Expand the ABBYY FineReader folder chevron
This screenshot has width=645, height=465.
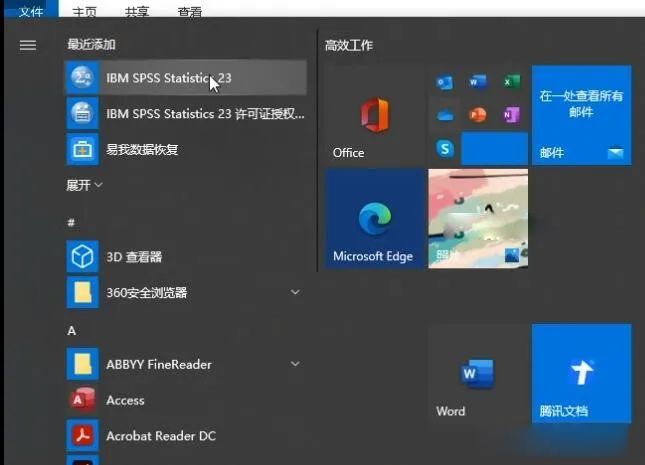coord(295,364)
